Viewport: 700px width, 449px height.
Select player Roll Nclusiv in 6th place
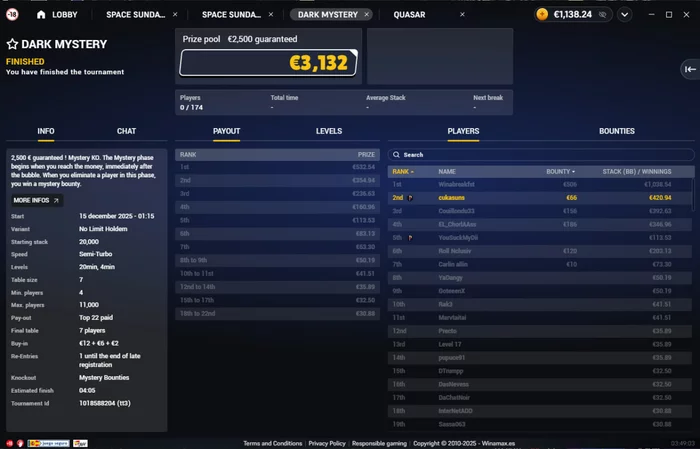(541, 251)
